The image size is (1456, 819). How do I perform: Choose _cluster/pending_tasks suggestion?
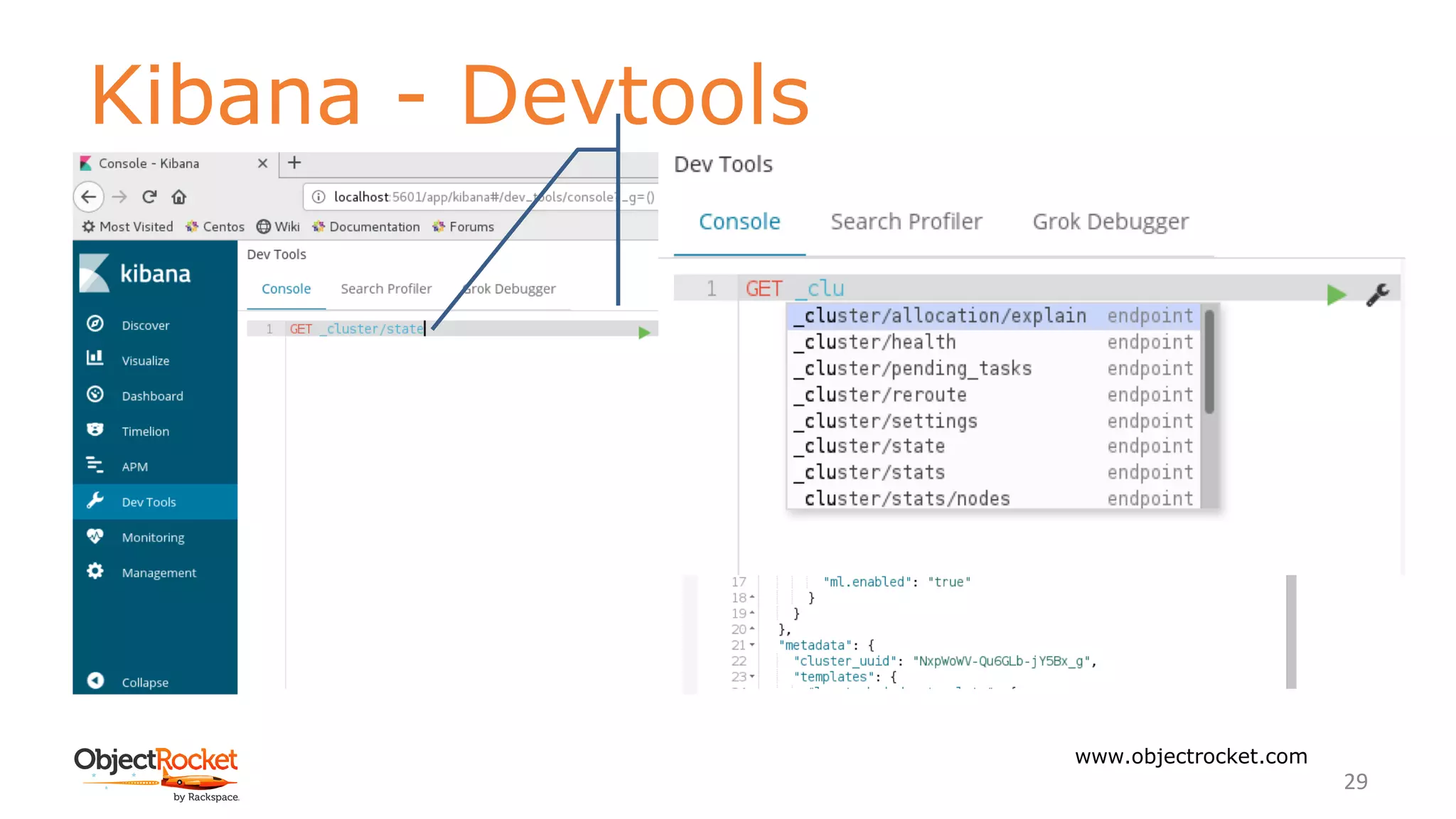point(994,368)
